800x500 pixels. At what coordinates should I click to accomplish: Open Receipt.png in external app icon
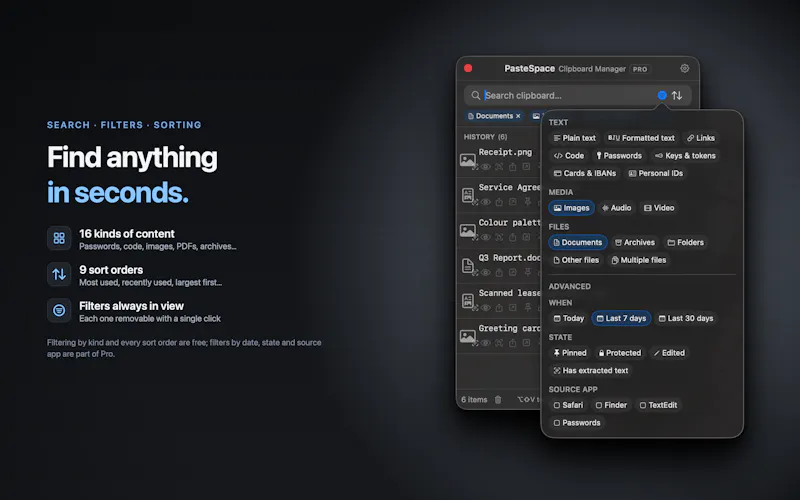tap(526, 167)
